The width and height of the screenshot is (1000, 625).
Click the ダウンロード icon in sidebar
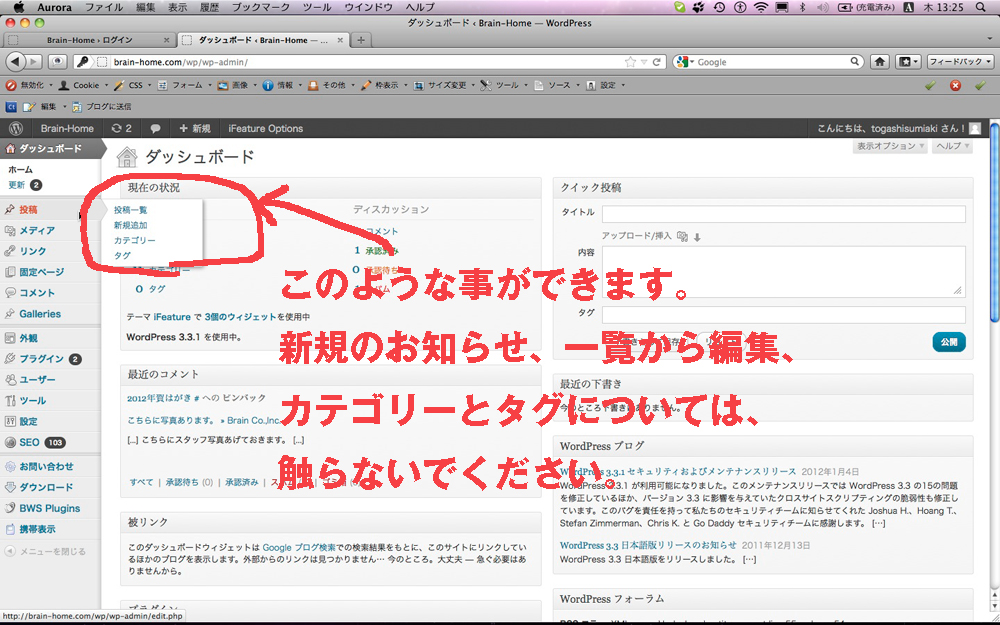[10, 487]
